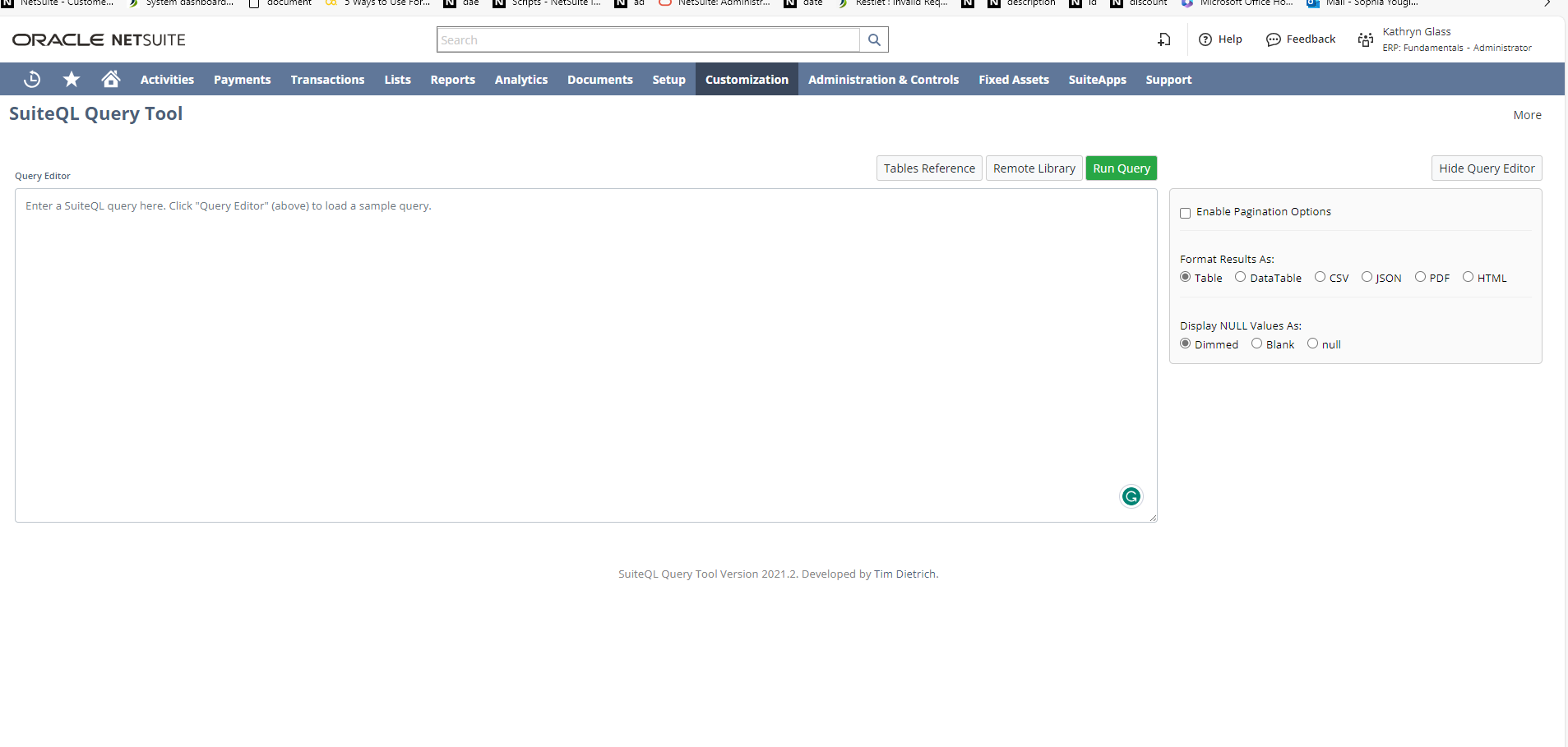Expand the Reports menu
The image size is (1568, 747).
pyautogui.click(x=452, y=80)
